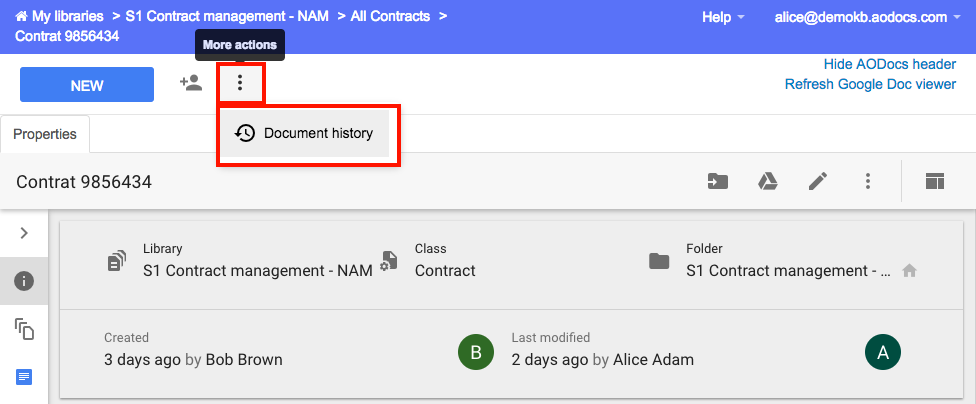Image resolution: width=976 pixels, height=404 pixels.
Task: Open document's three-dot options menu
Action: point(868,181)
